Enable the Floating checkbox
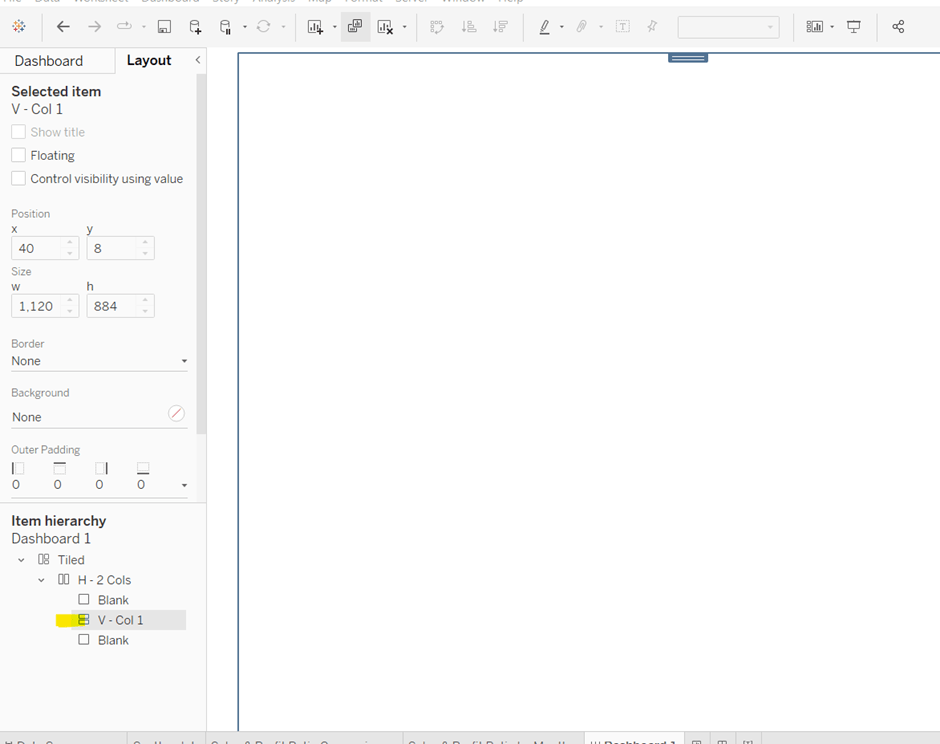Image resolution: width=940 pixels, height=744 pixels. (x=18, y=155)
